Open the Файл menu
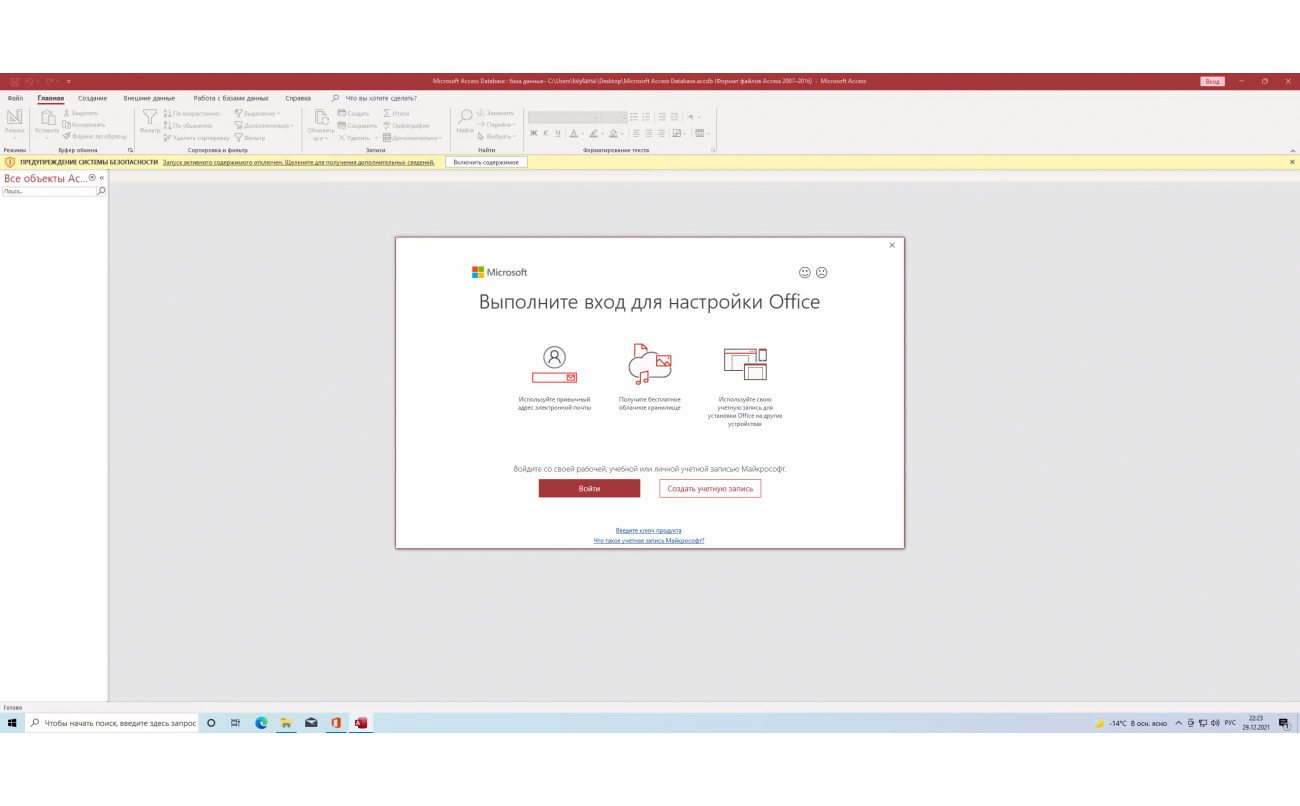Viewport: 1300px width, 806px height. pyautogui.click(x=15, y=98)
